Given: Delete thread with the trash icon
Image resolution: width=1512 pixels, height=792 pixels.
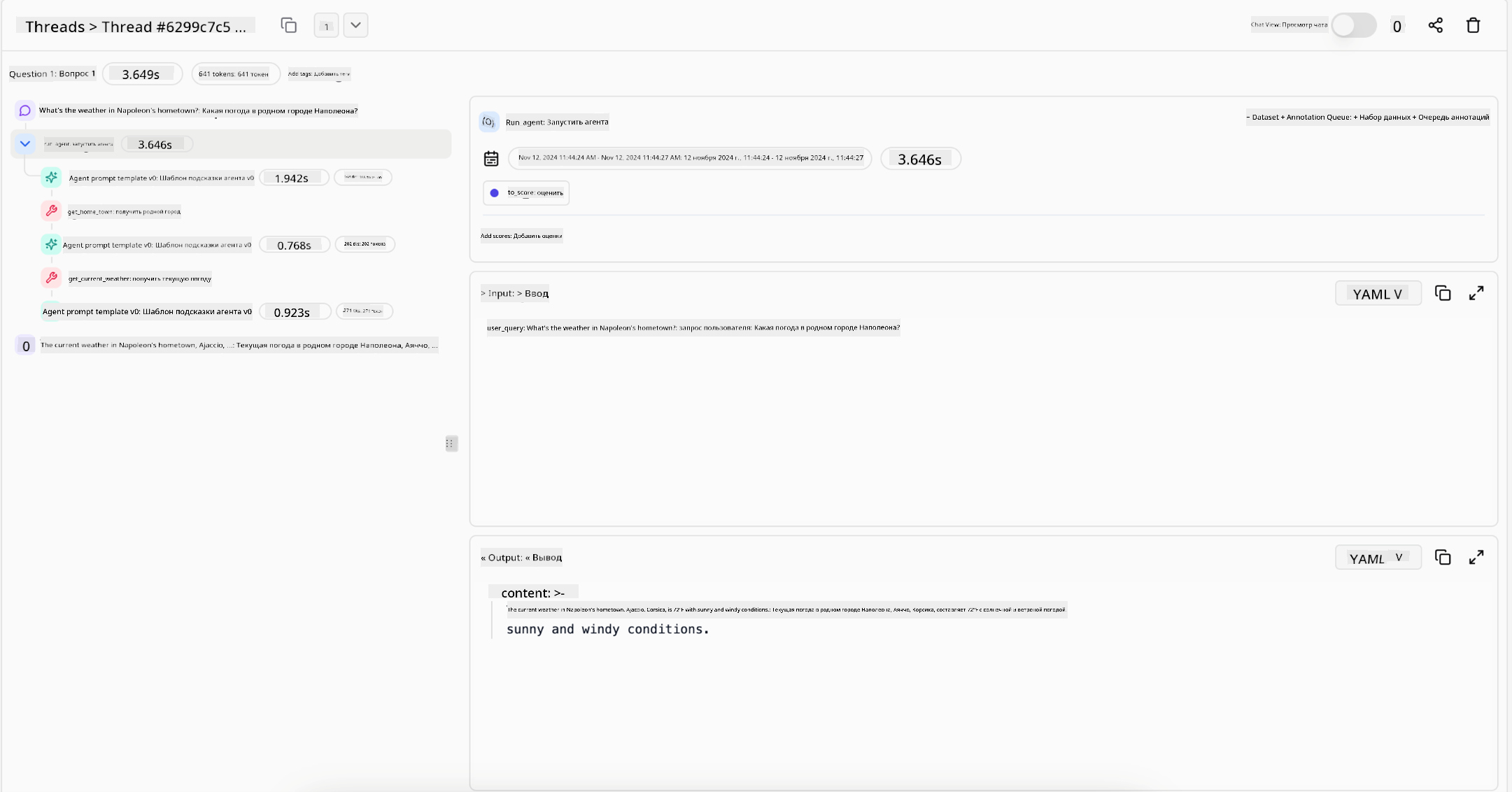Looking at the screenshot, I should [x=1474, y=26].
